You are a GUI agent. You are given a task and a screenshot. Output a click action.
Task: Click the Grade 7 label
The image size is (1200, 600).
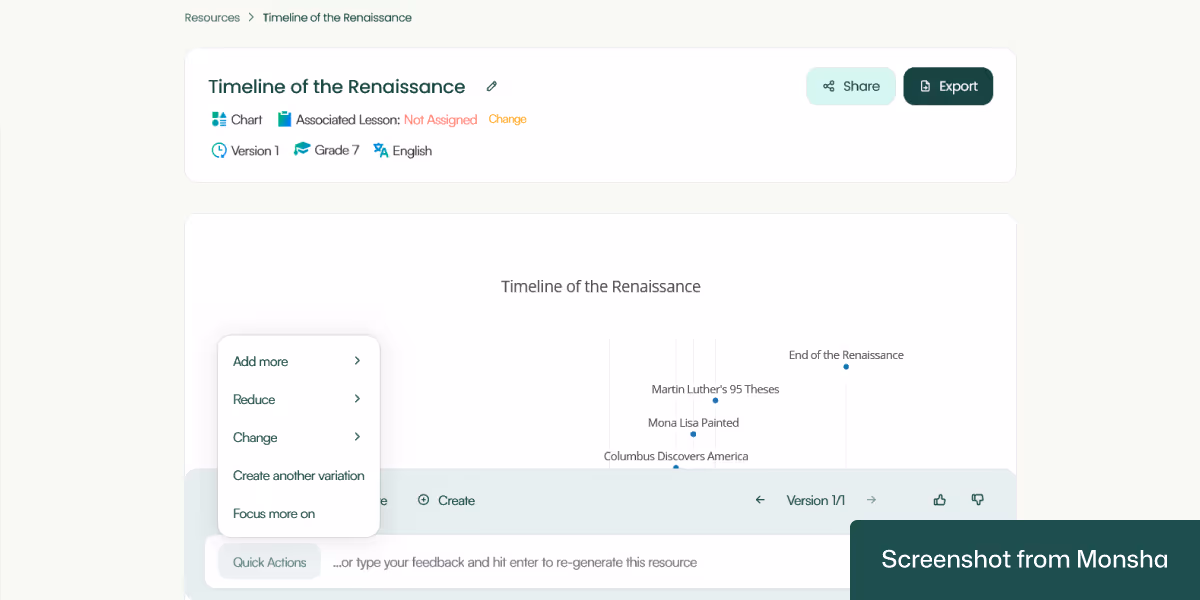click(337, 151)
